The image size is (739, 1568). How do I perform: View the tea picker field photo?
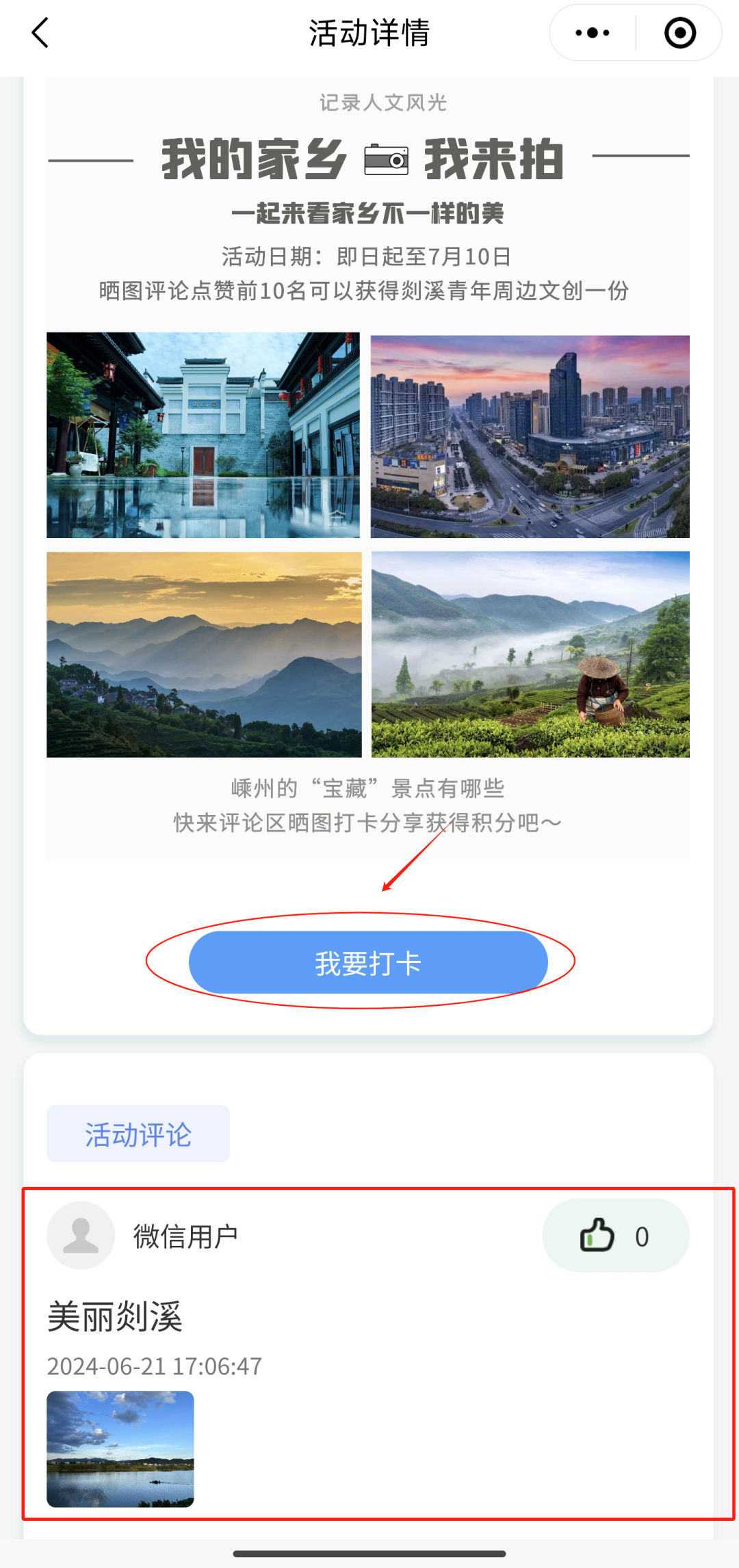click(x=530, y=654)
